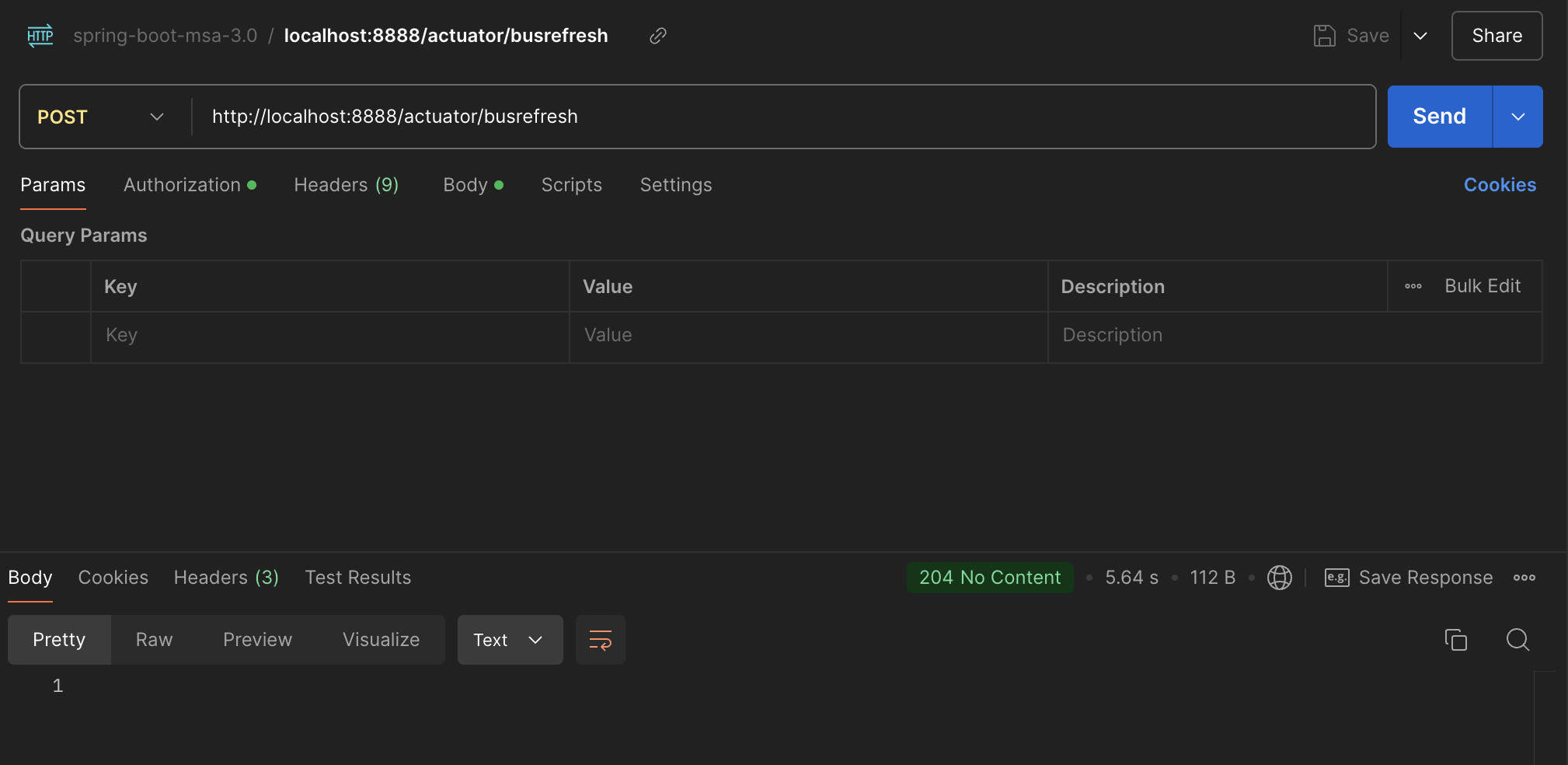
Task: Send the request
Action: point(1439,117)
